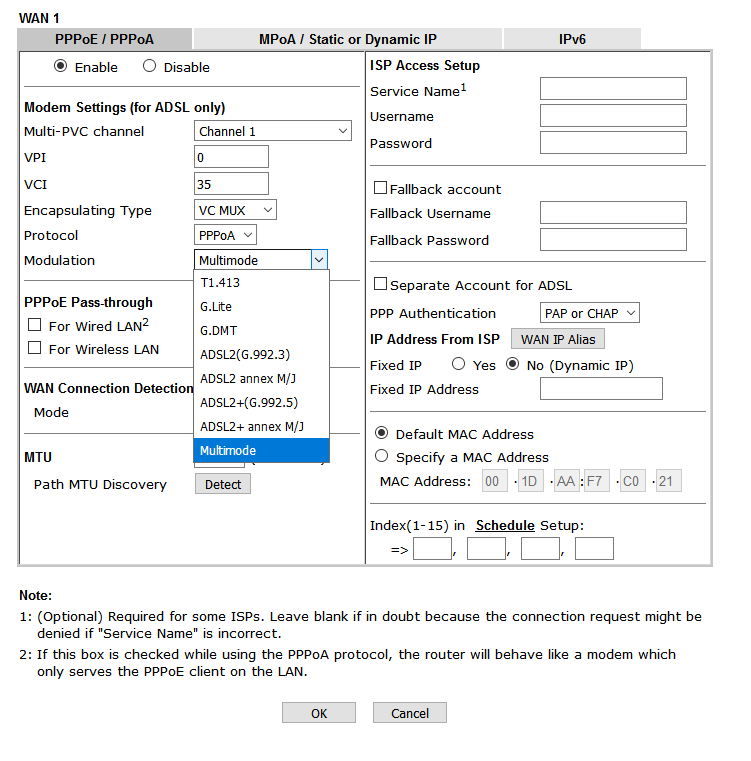Pick T1.413 in the modulation list
Viewport: 751px width, 761px height.
click(220, 282)
